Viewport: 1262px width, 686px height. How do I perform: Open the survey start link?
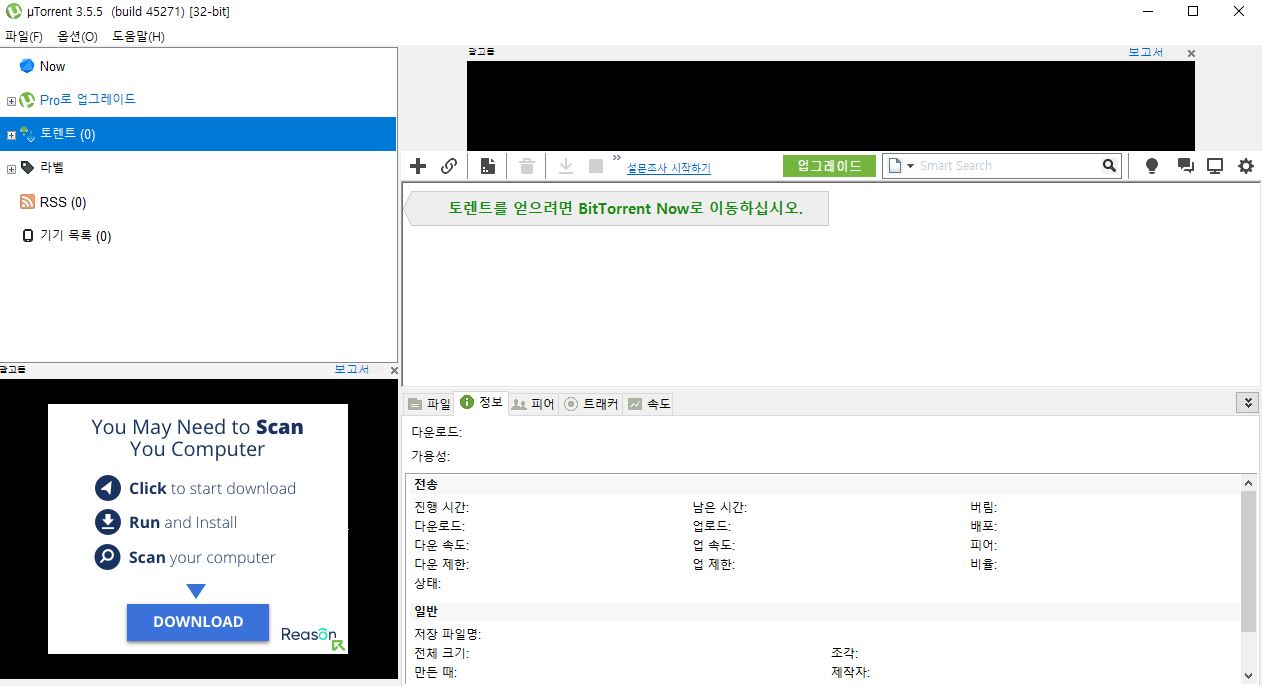(668, 168)
